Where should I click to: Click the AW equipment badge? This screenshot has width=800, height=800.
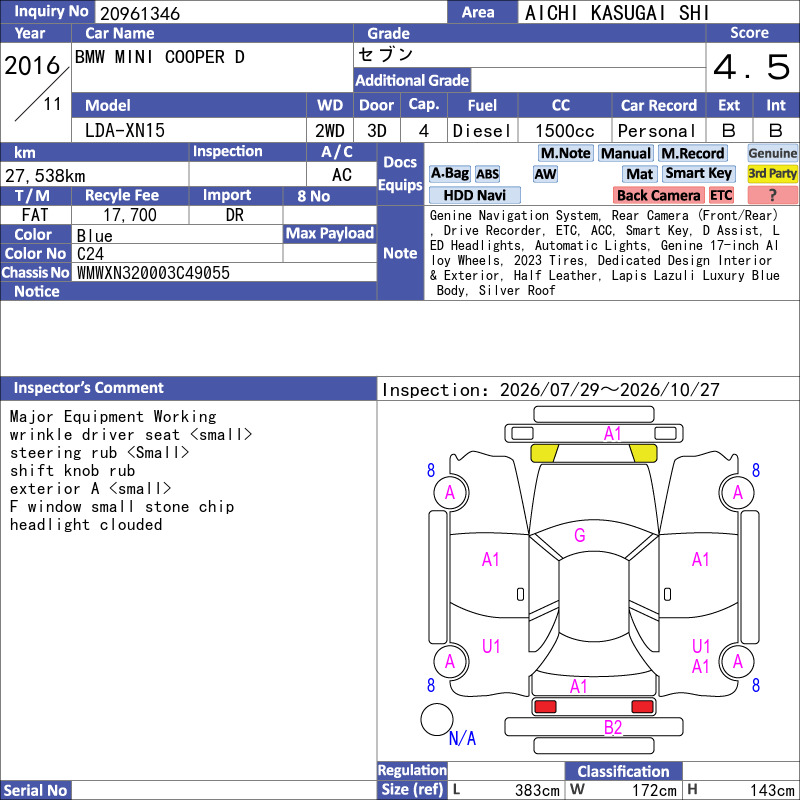click(545, 174)
